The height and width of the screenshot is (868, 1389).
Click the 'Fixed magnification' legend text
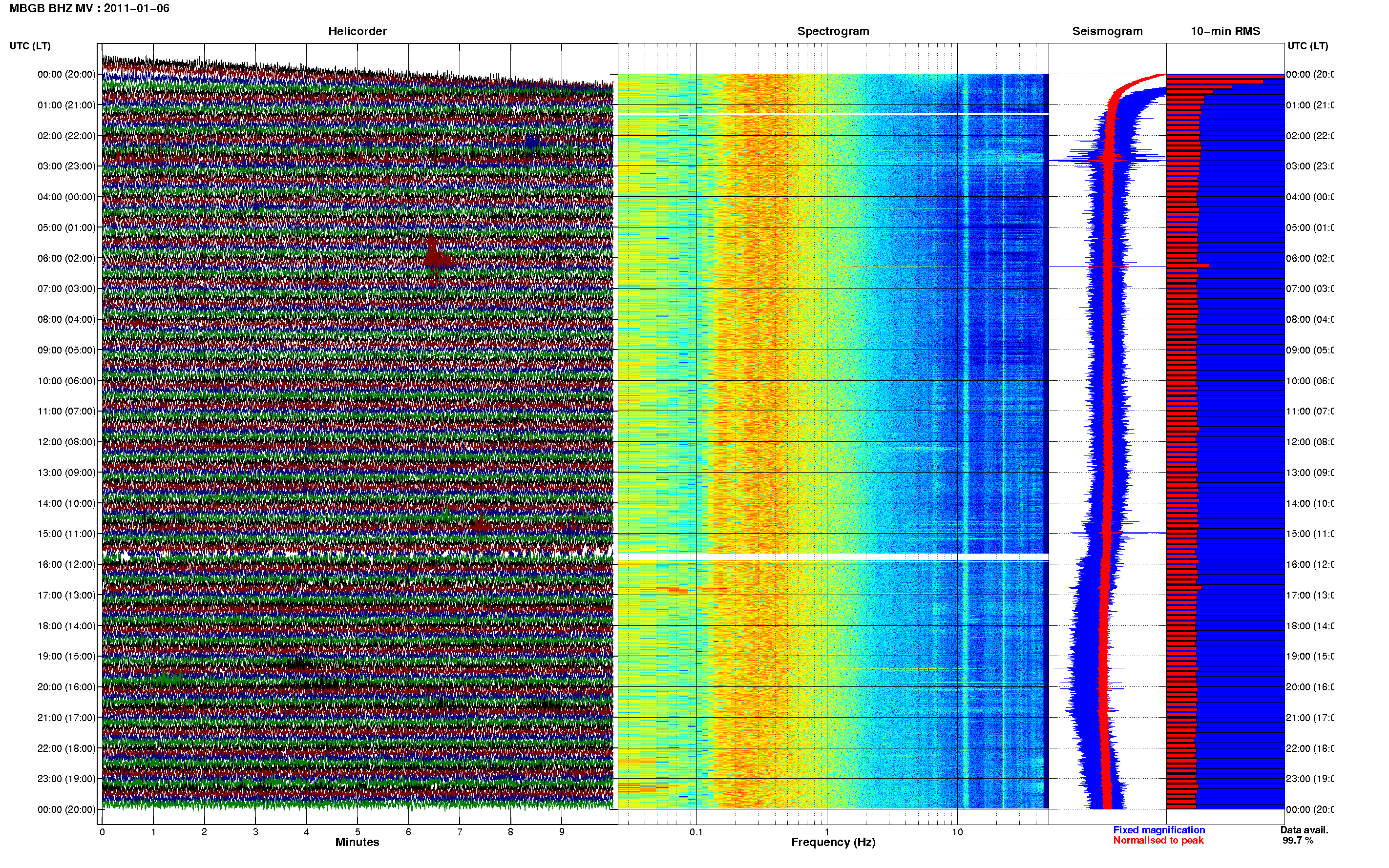coord(1159,830)
